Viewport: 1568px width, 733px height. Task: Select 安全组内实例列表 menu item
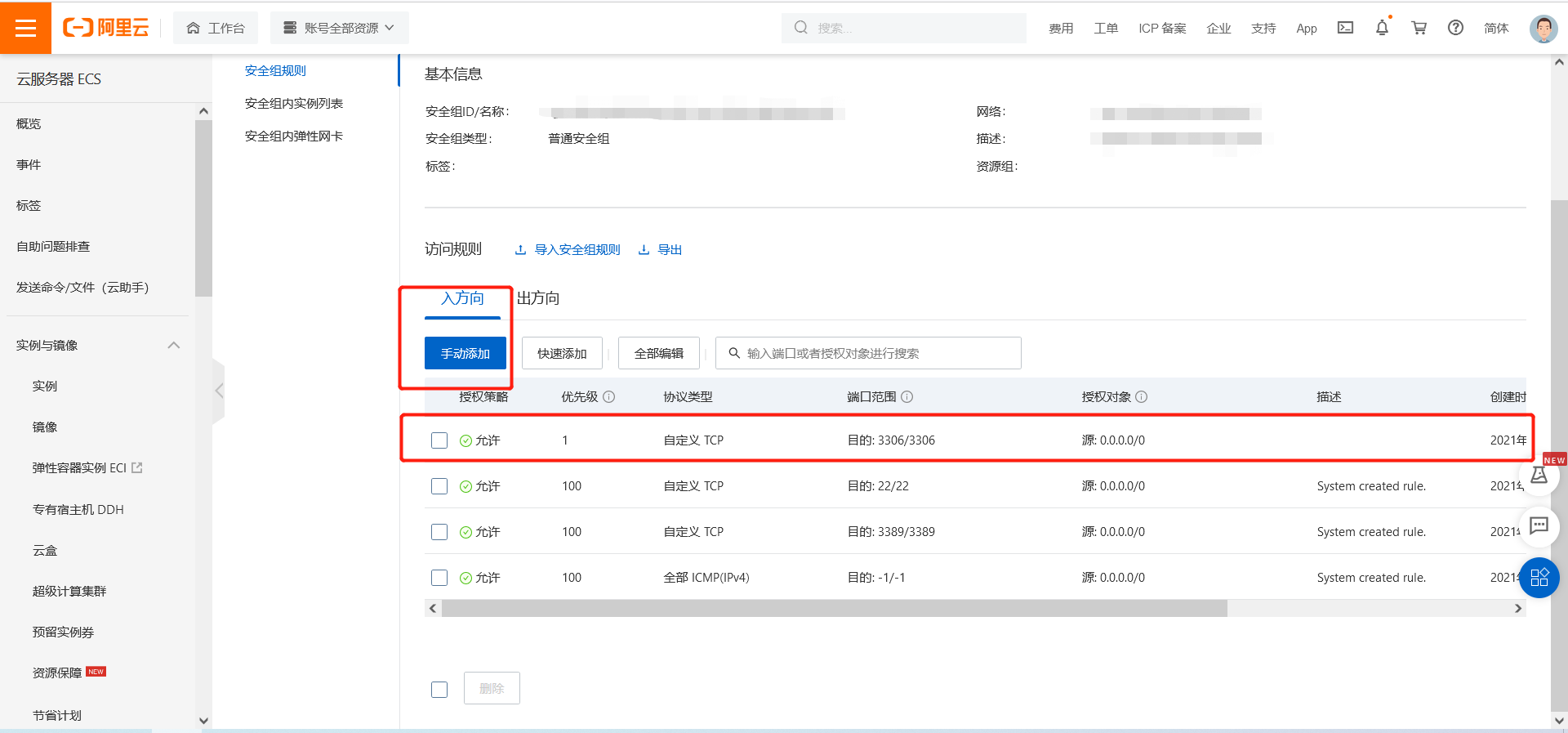tap(294, 104)
